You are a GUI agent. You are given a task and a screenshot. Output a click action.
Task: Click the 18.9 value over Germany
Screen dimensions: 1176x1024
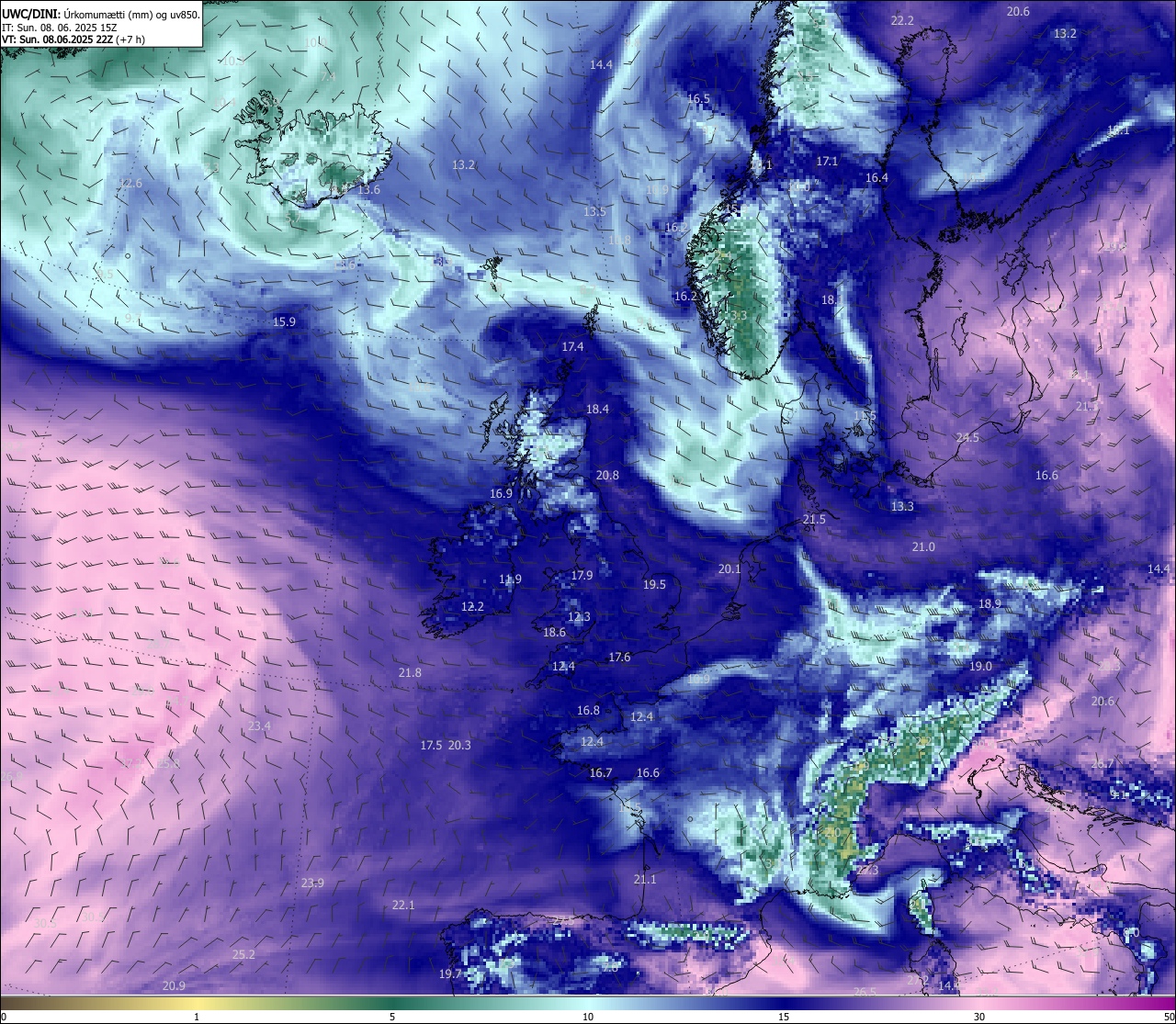(989, 603)
